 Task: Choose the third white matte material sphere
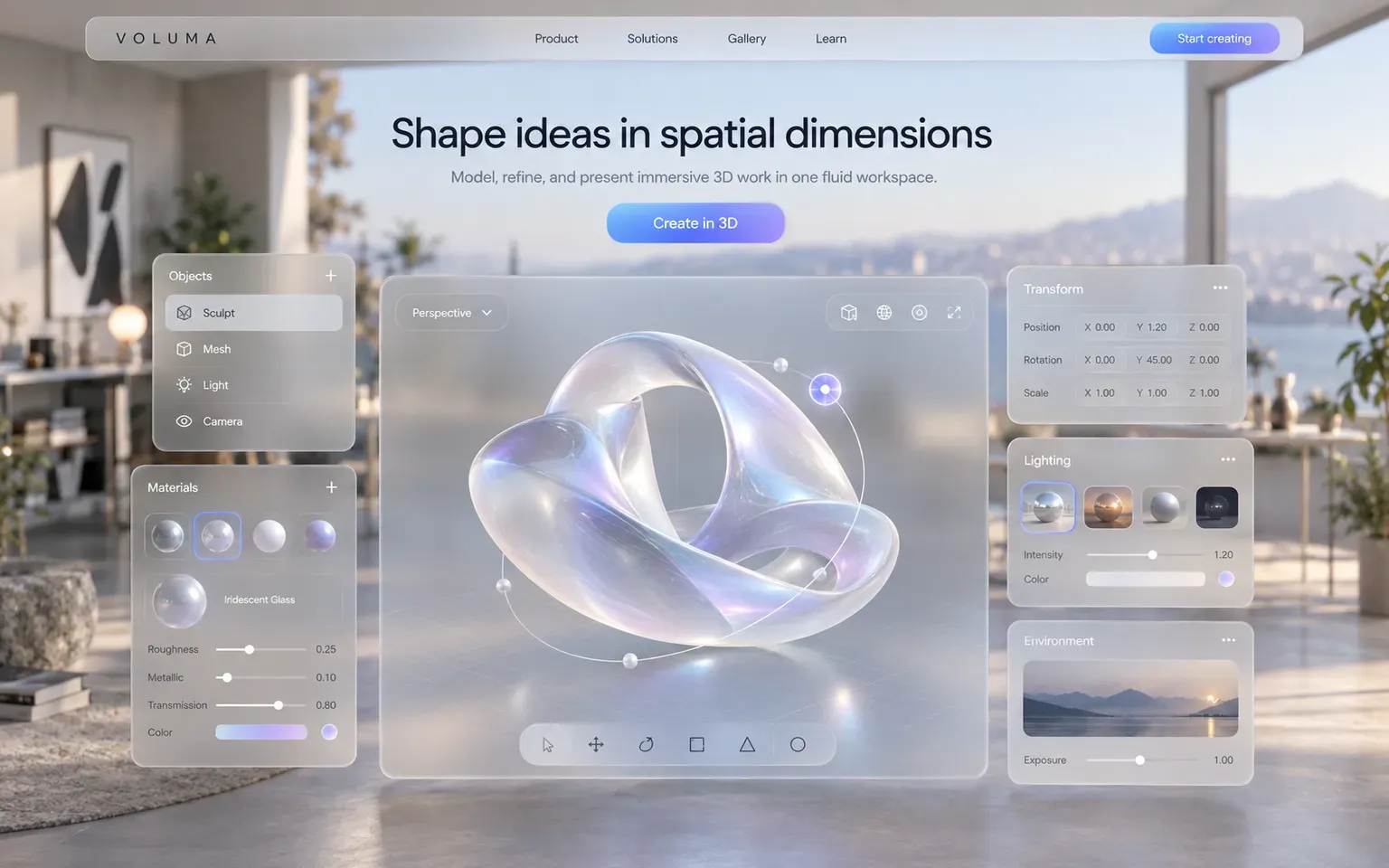click(x=269, y=536)
